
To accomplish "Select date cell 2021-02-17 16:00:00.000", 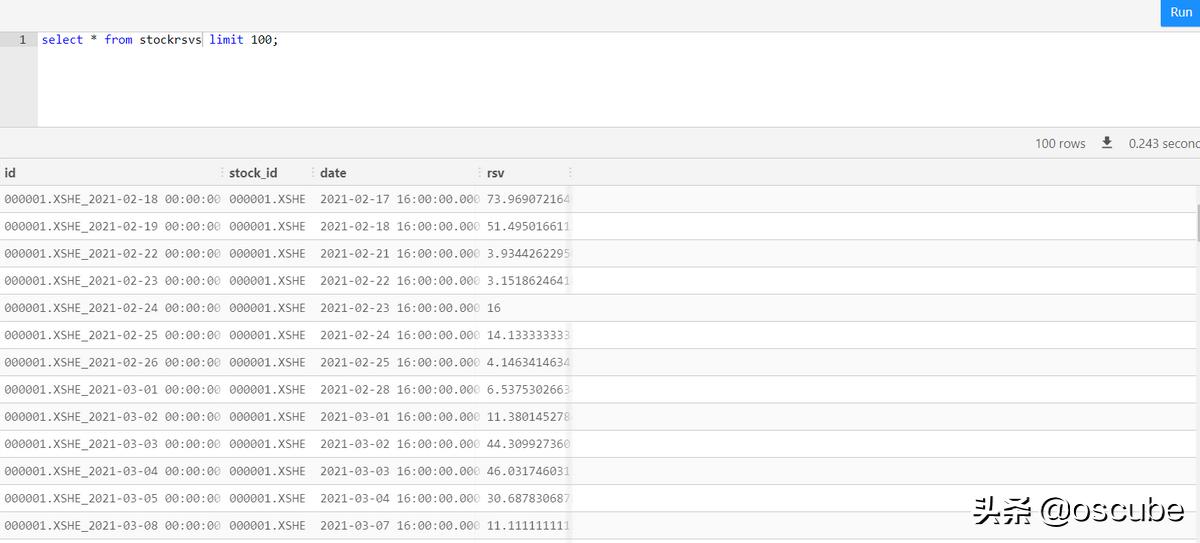I will tap(400, 199).
